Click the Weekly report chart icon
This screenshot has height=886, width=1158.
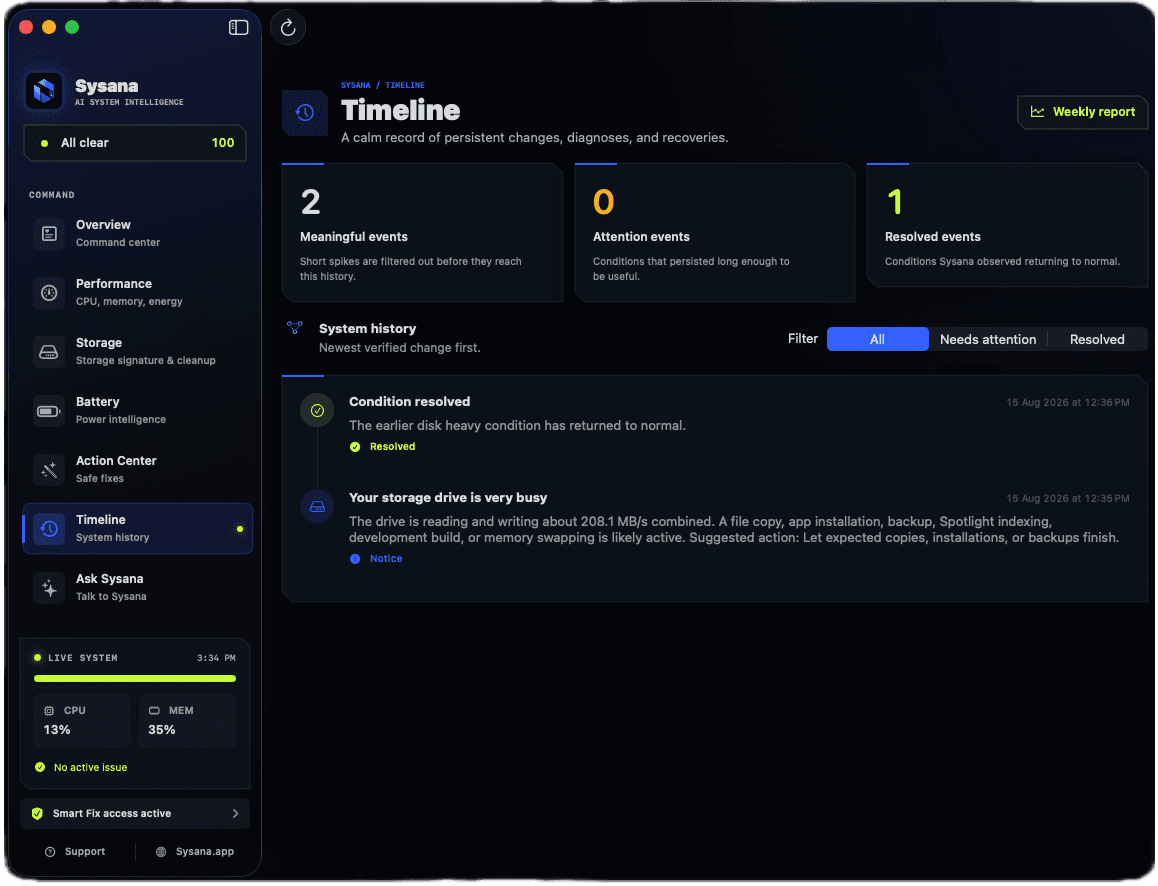1038,112
